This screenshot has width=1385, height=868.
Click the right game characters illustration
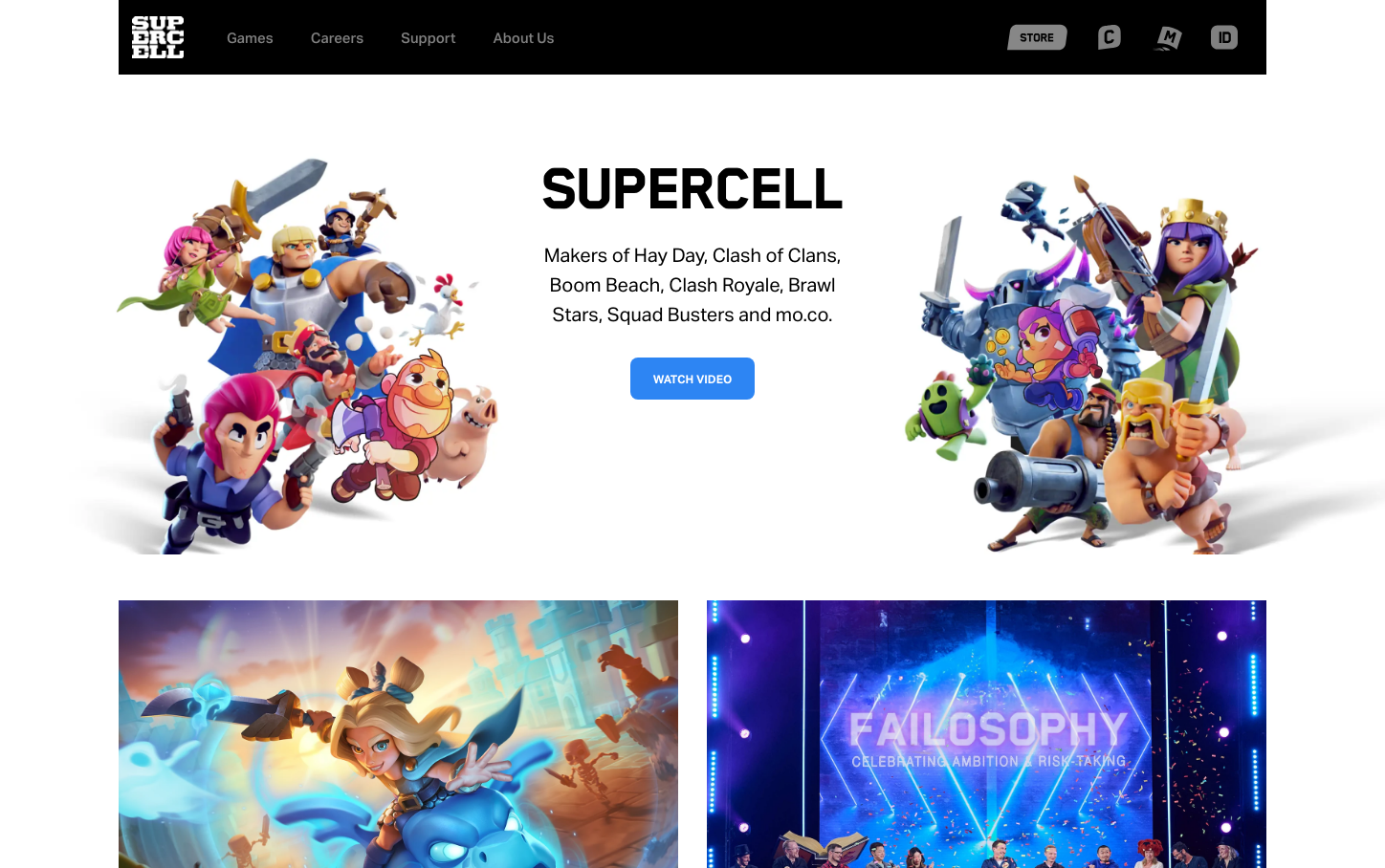click(x=1081, y=363)
